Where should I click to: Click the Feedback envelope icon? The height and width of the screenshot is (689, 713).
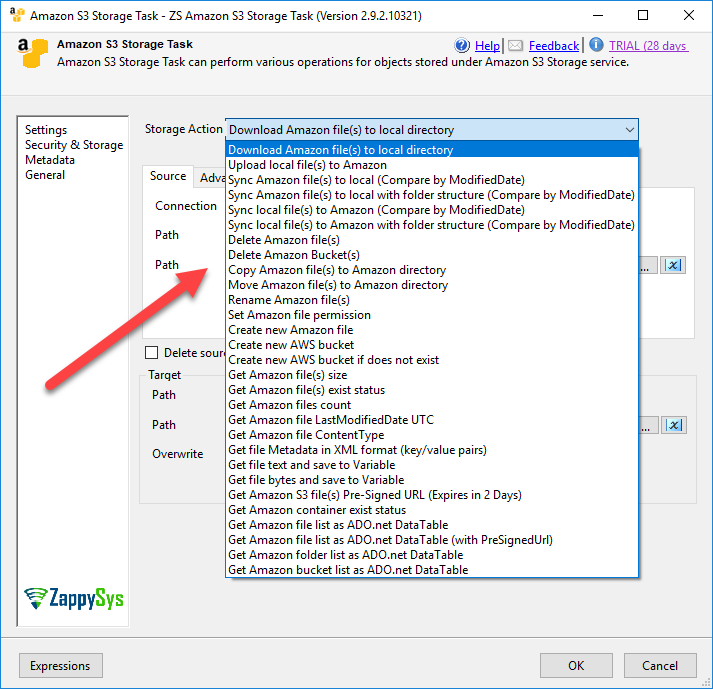(515, 45)
